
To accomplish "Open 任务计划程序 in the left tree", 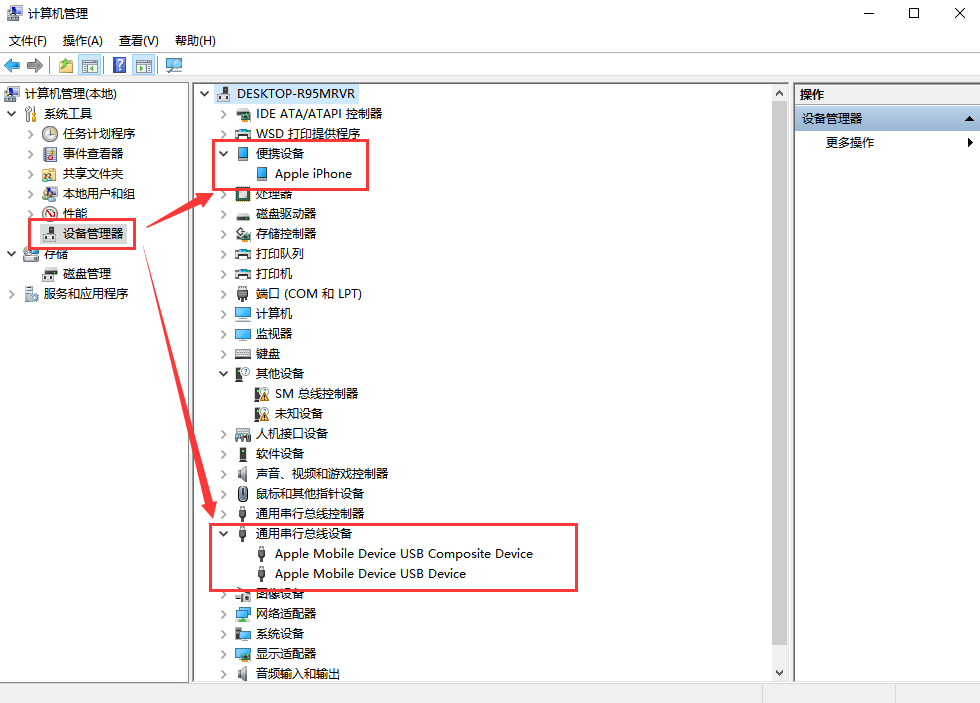I will tap(99, 134).
